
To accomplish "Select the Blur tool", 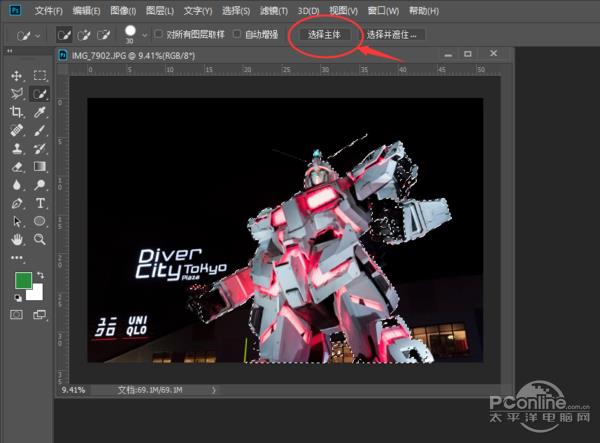I will tap(16, 185).
